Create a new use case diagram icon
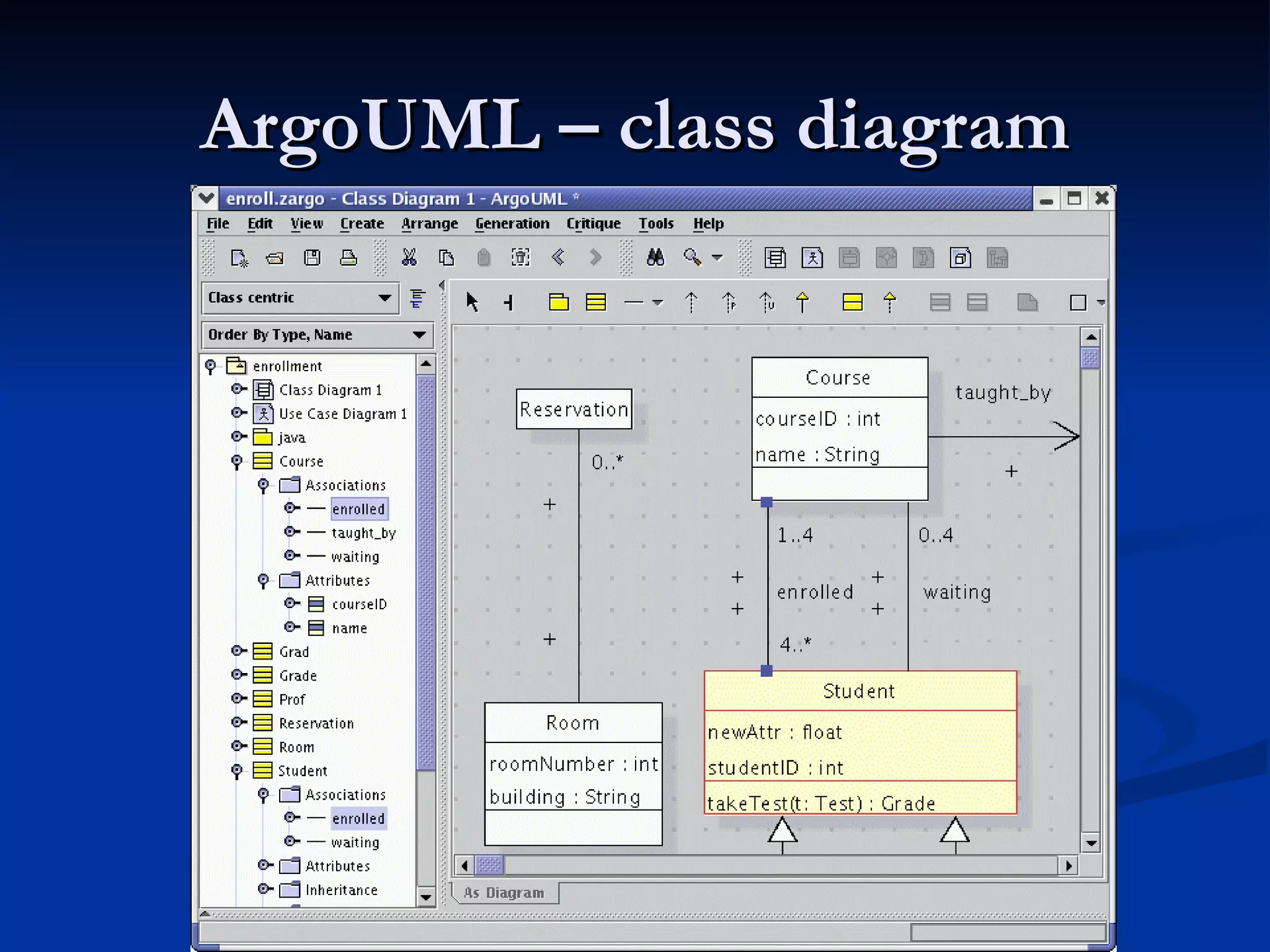Screen dimensions: 1270x952 click(x=812, y=257)
